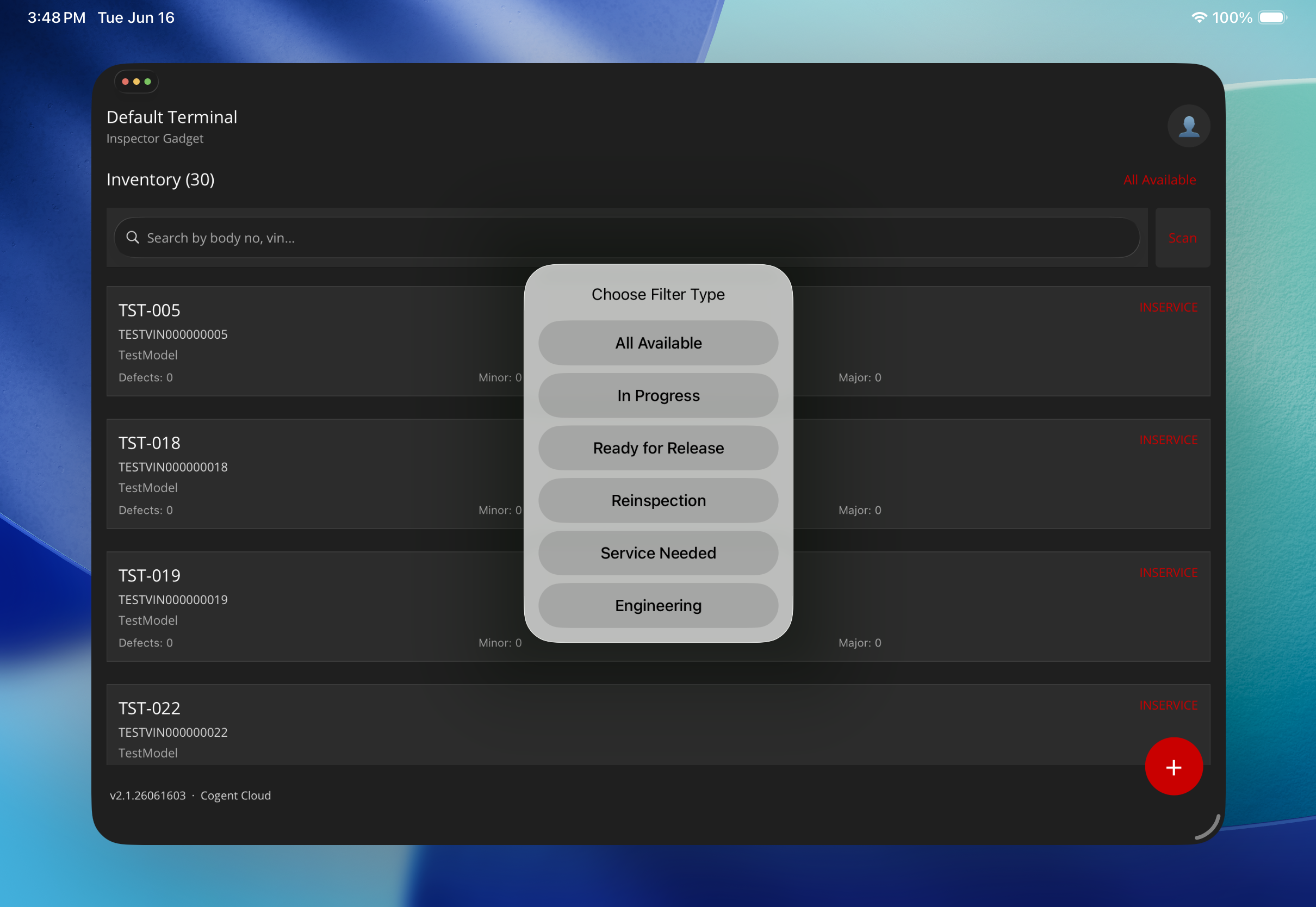Open the TST-019 inventory card
The image size is (1316, 907).
tap(658, 606)
